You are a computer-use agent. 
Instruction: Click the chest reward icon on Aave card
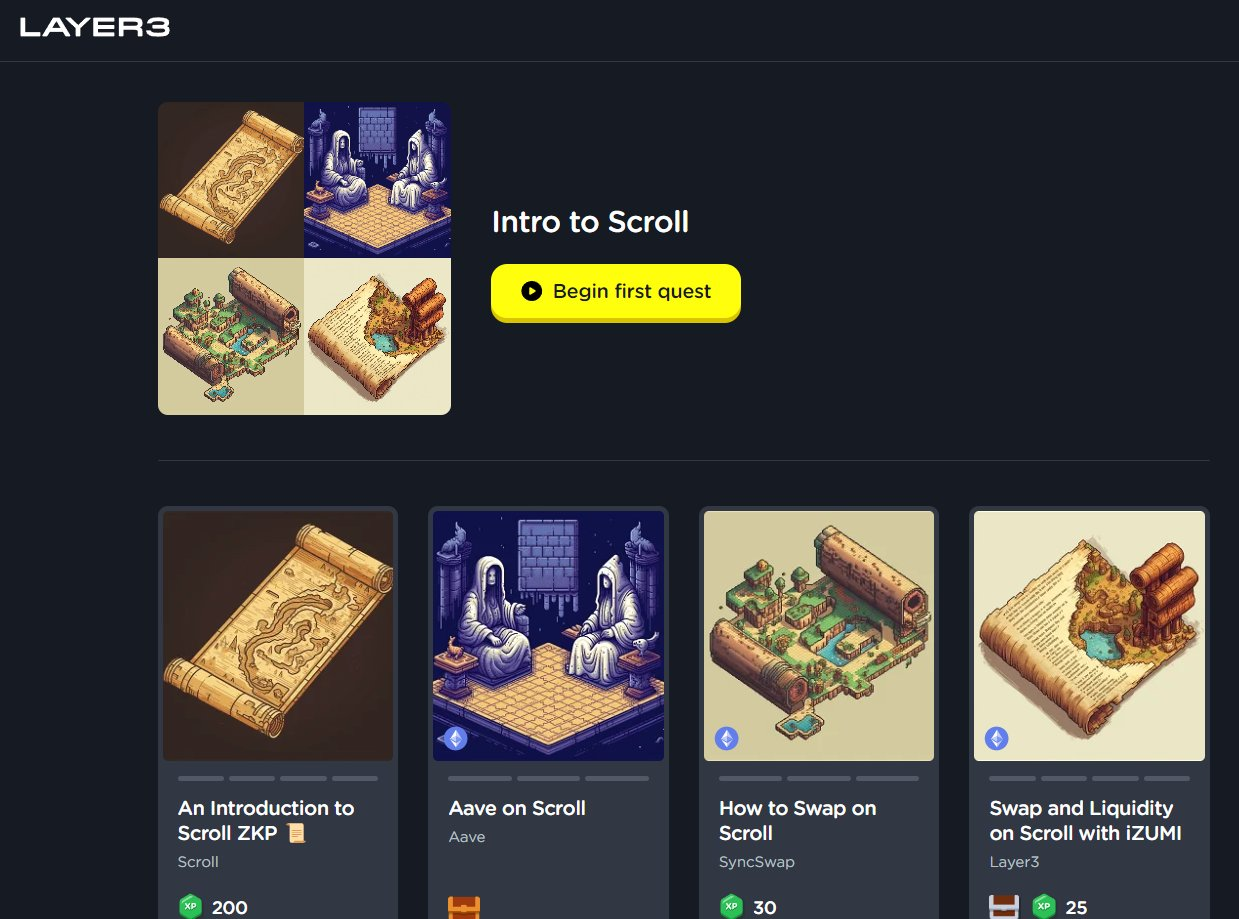click(x=464, y=907)
